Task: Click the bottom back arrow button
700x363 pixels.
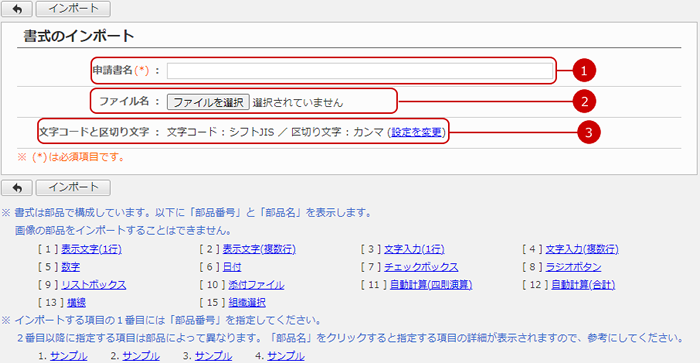Action: (17, 188)
